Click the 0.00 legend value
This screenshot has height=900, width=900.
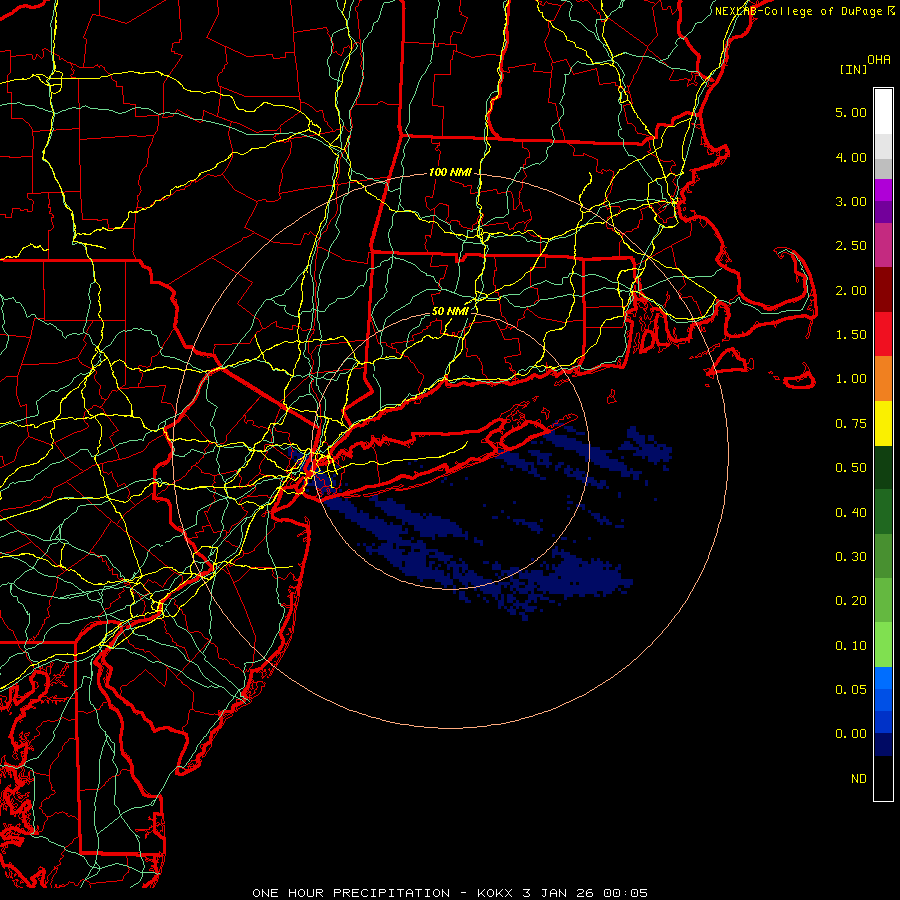click(851, 734)
